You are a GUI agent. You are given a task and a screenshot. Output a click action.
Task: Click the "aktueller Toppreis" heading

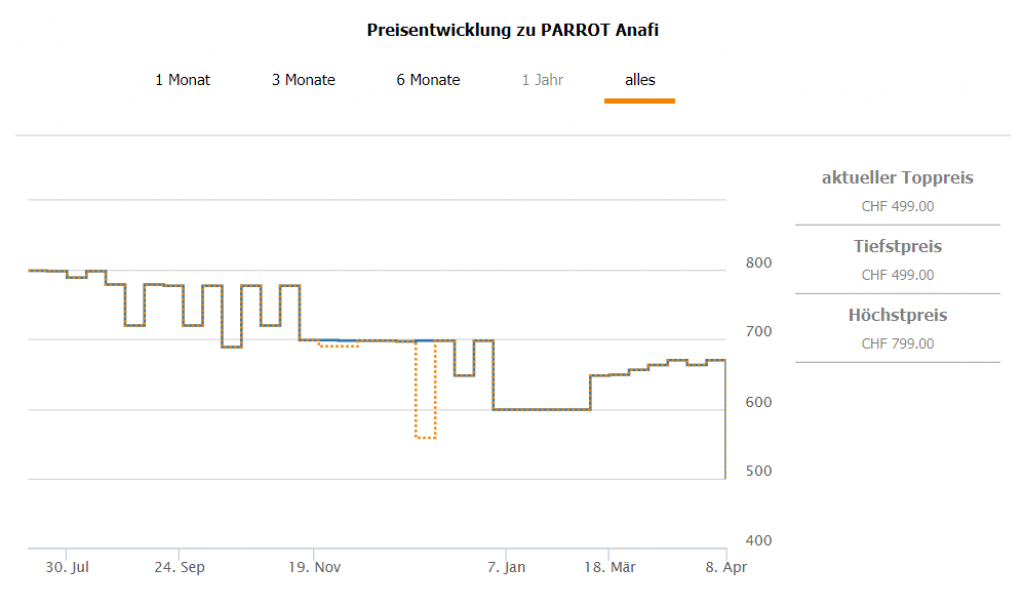point(897,178)
